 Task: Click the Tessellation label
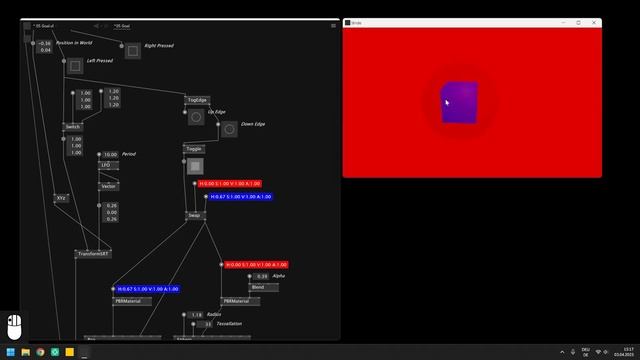[229, 324]
